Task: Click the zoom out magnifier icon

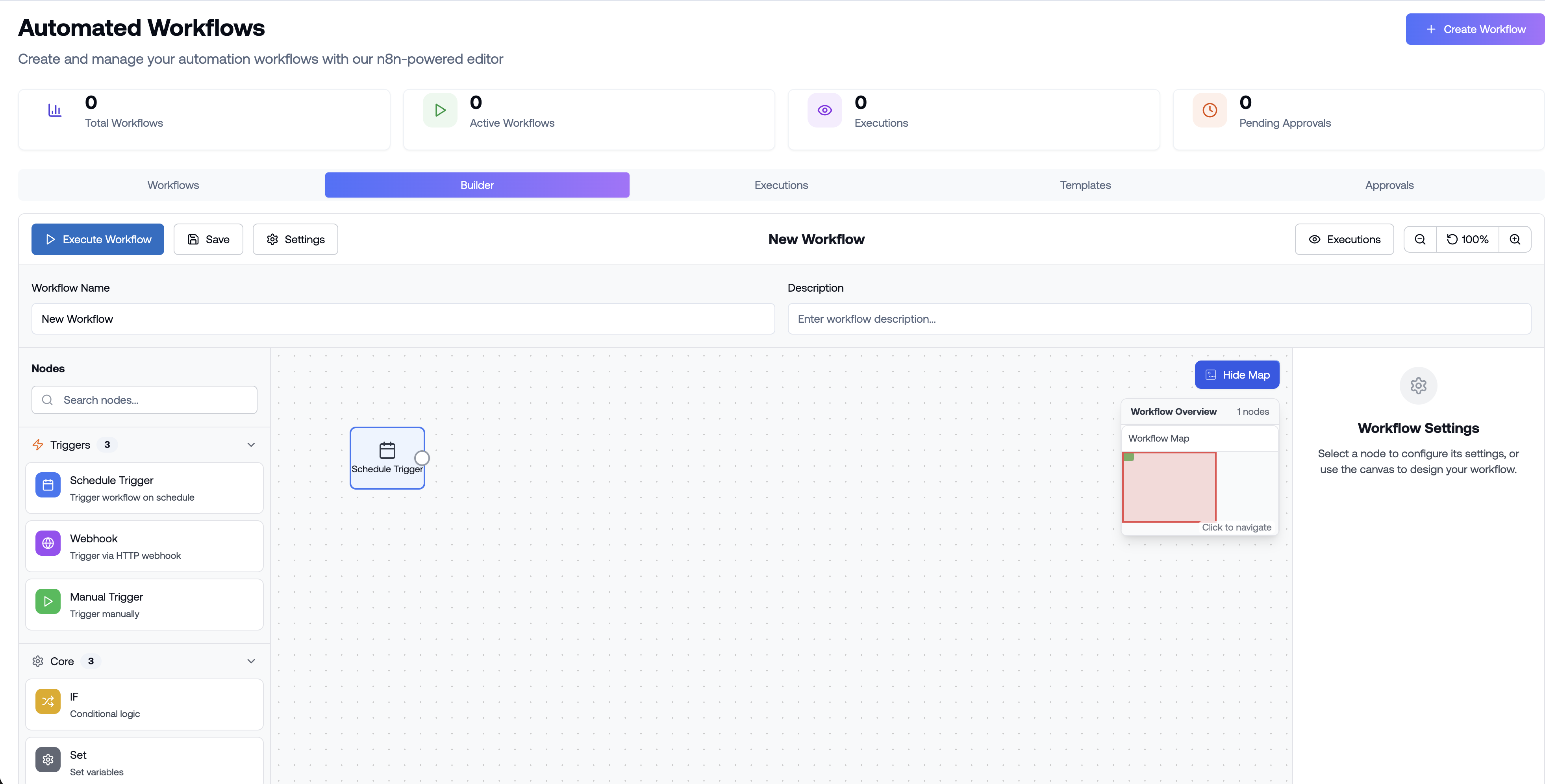Action: 1420,239
